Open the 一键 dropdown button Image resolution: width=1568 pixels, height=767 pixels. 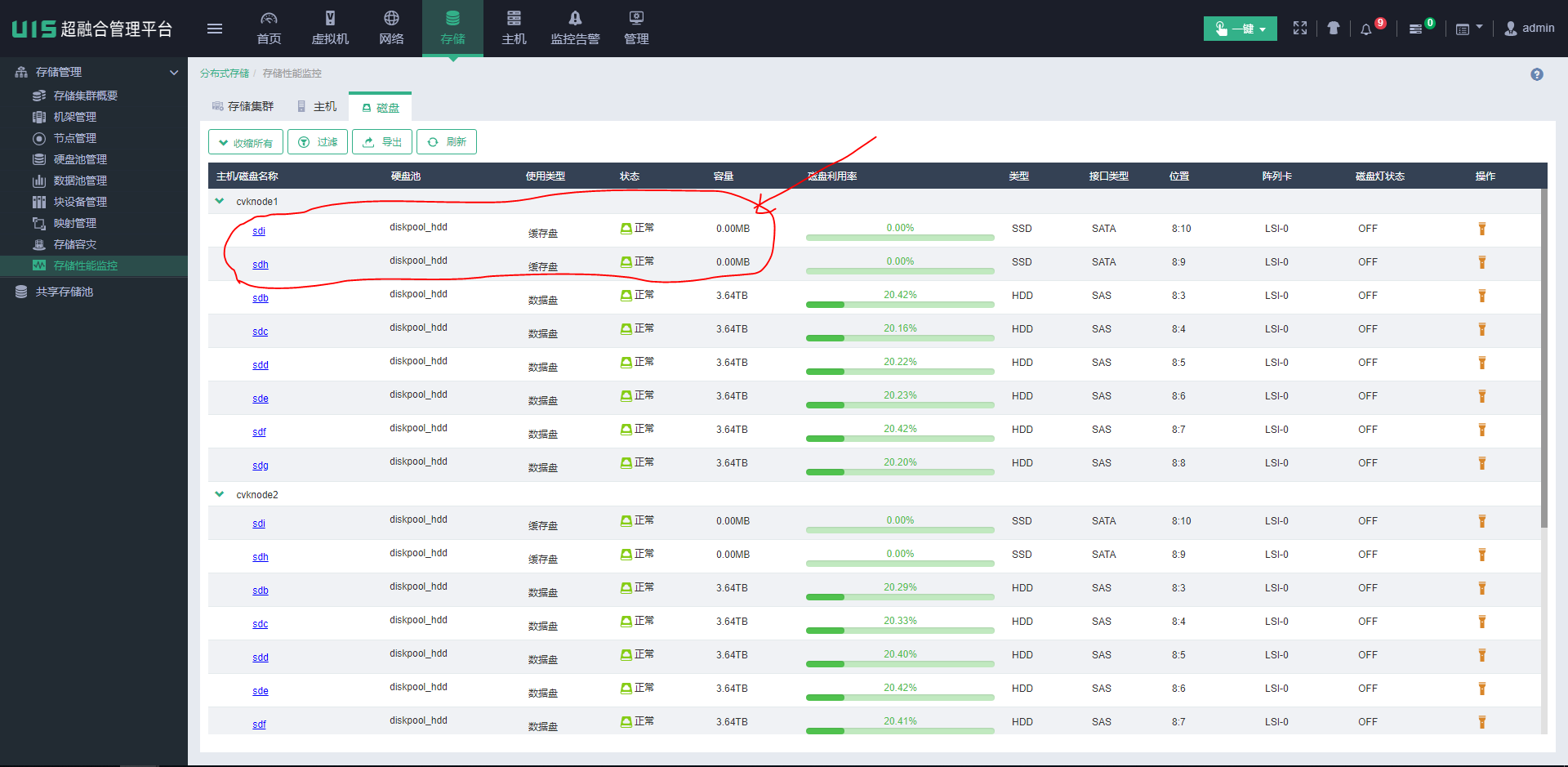pyautogui.click(x=1240, y=29)
